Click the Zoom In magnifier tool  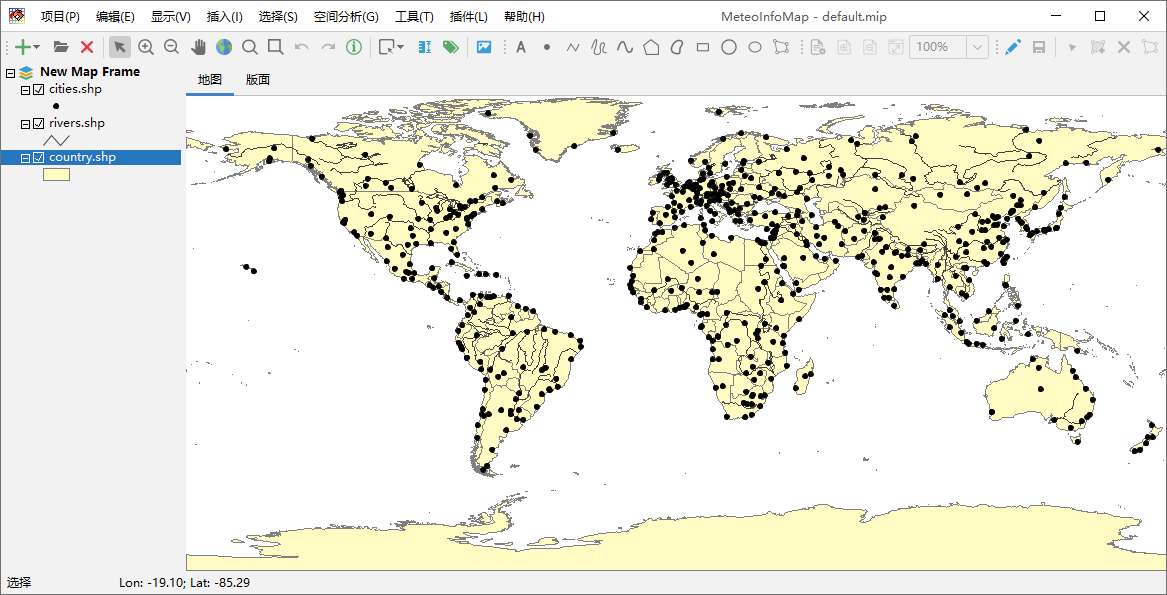click(146, 47)
